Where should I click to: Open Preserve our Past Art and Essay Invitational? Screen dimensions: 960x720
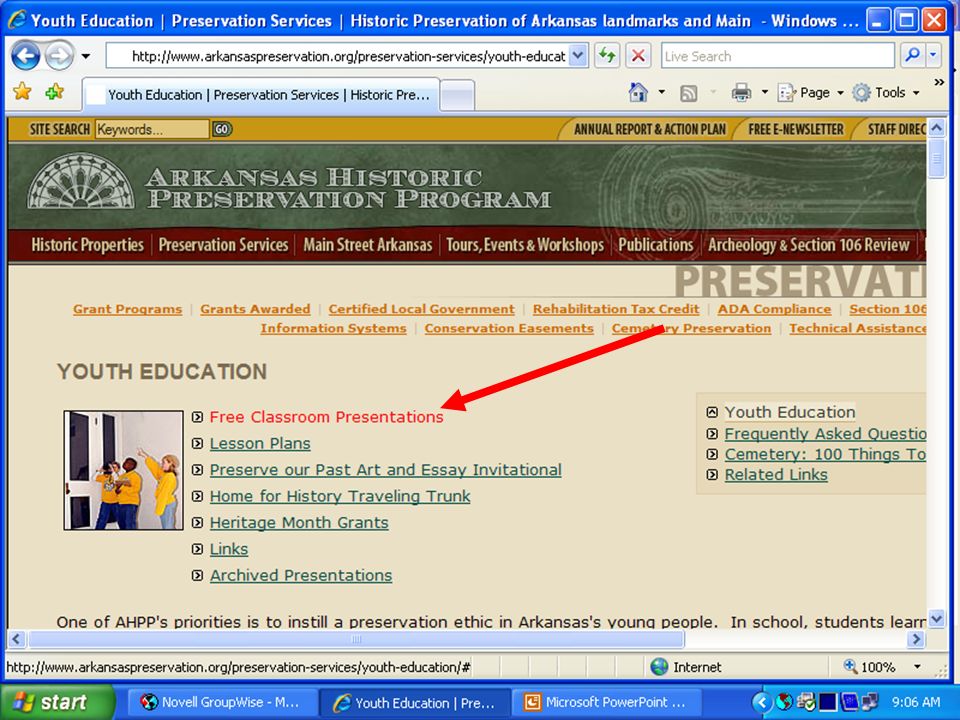(x=386, y=470)
